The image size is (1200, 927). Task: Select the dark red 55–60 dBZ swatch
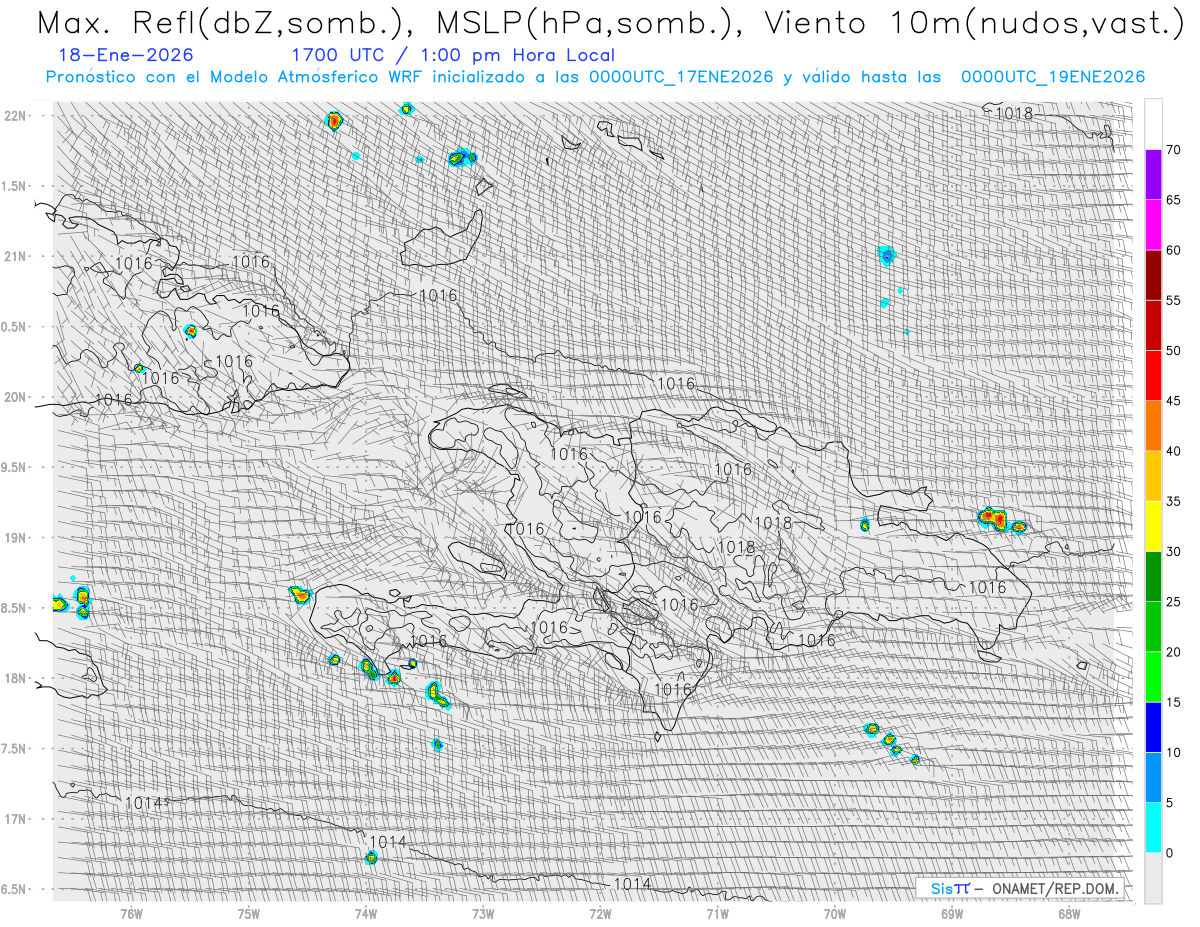(1153, 275)
